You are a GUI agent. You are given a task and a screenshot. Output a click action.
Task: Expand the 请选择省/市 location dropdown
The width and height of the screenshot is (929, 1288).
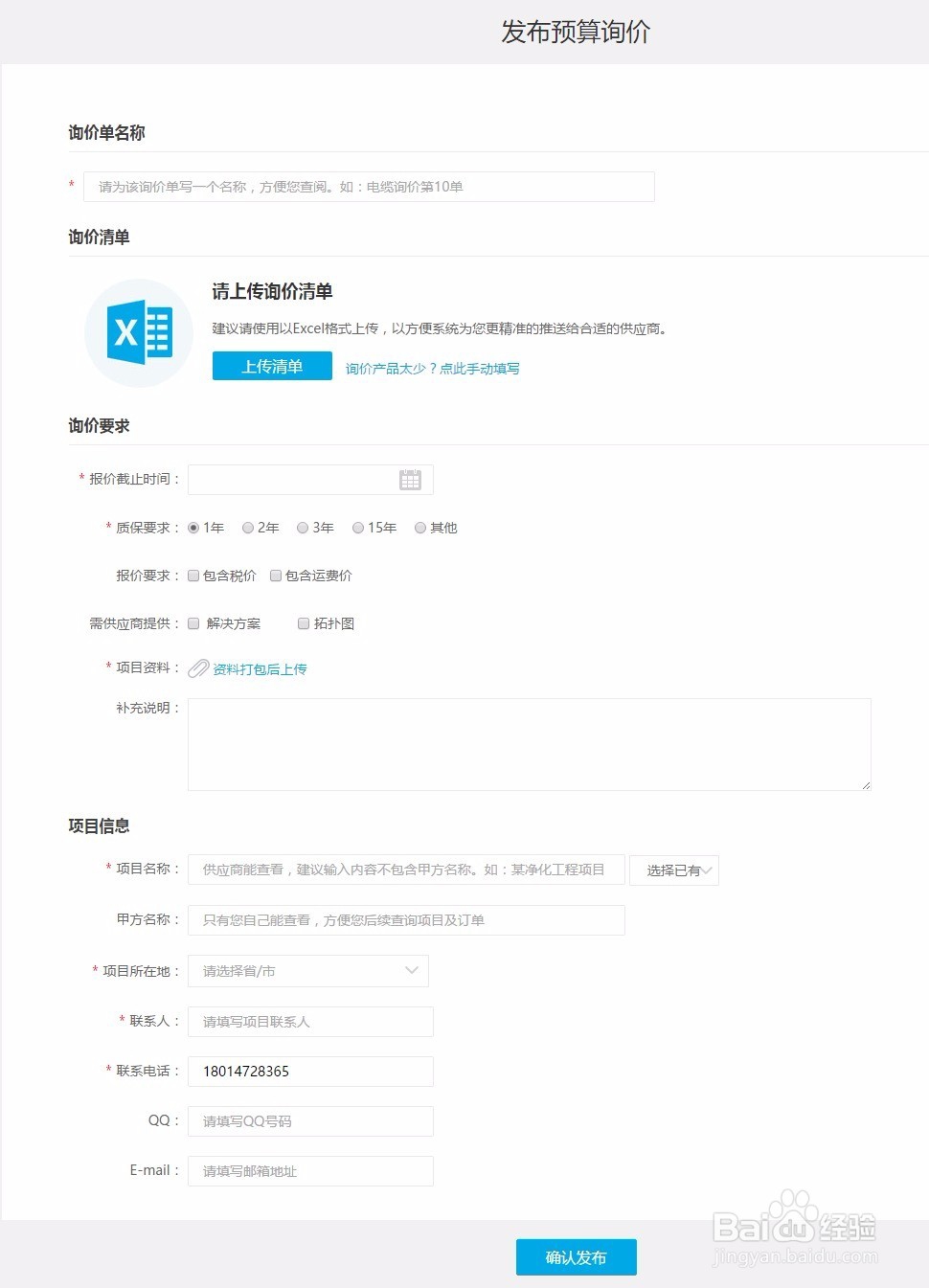coord(308,971)
